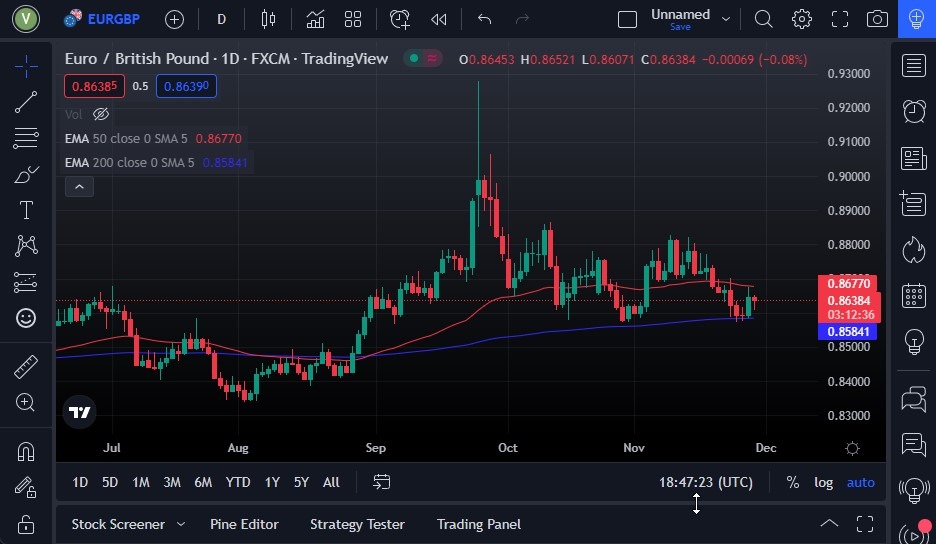Create a new alert from toolbar

[399, 20]
